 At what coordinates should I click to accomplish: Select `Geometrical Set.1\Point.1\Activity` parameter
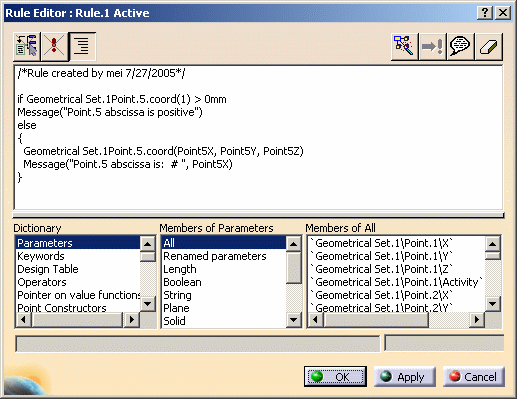(396, 282)
